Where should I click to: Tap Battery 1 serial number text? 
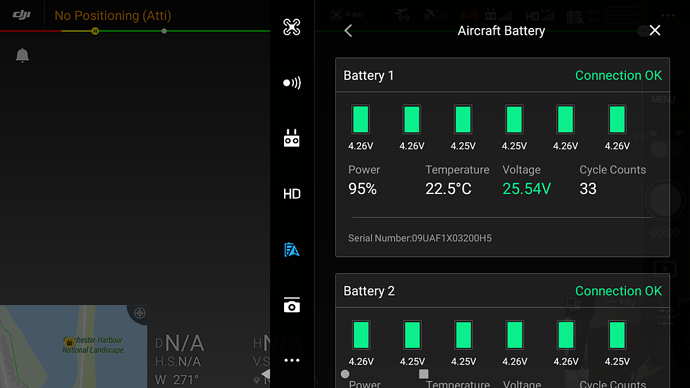click(420, 238)
